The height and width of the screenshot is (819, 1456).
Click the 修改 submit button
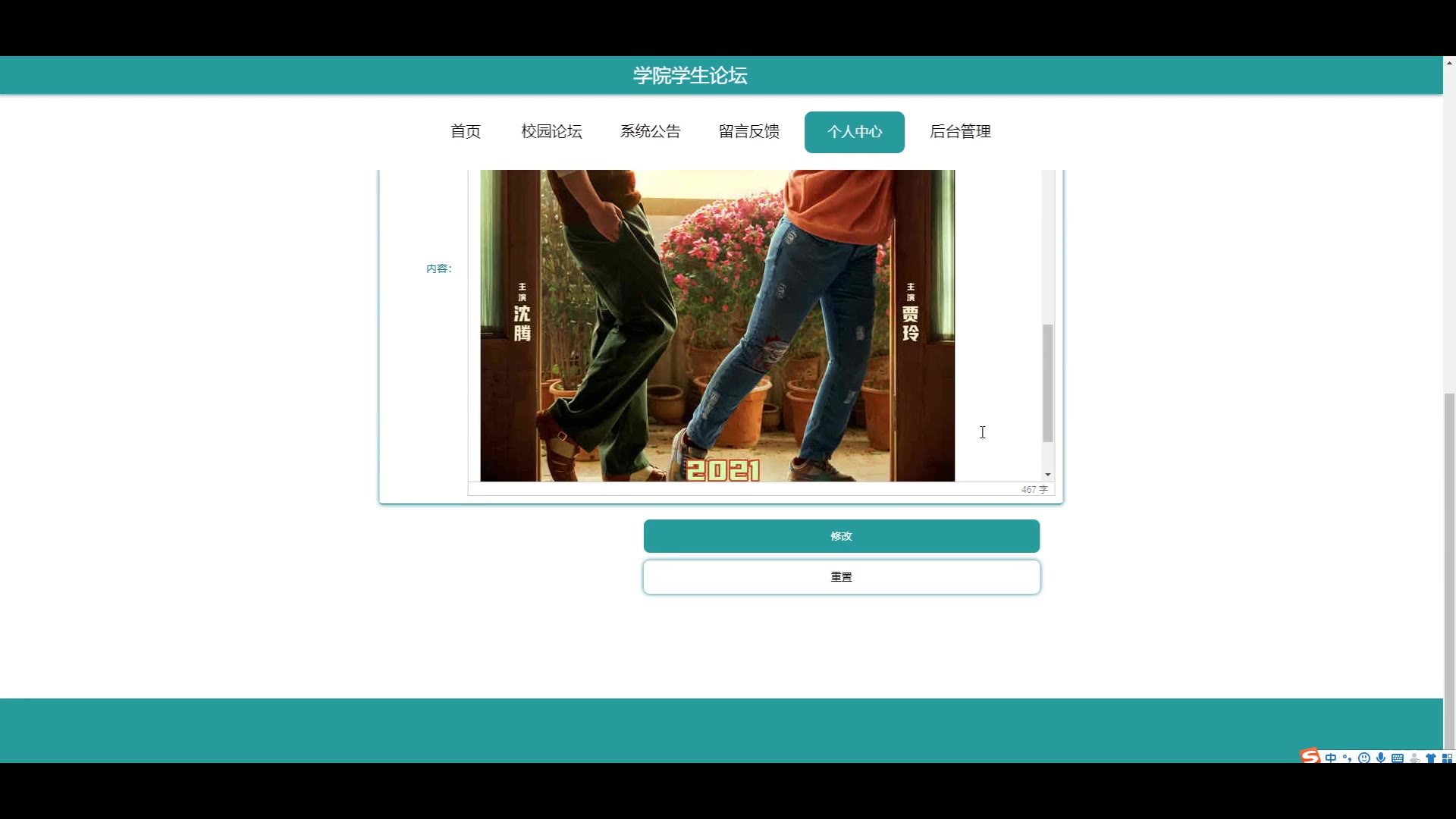(x=842, y=536)
